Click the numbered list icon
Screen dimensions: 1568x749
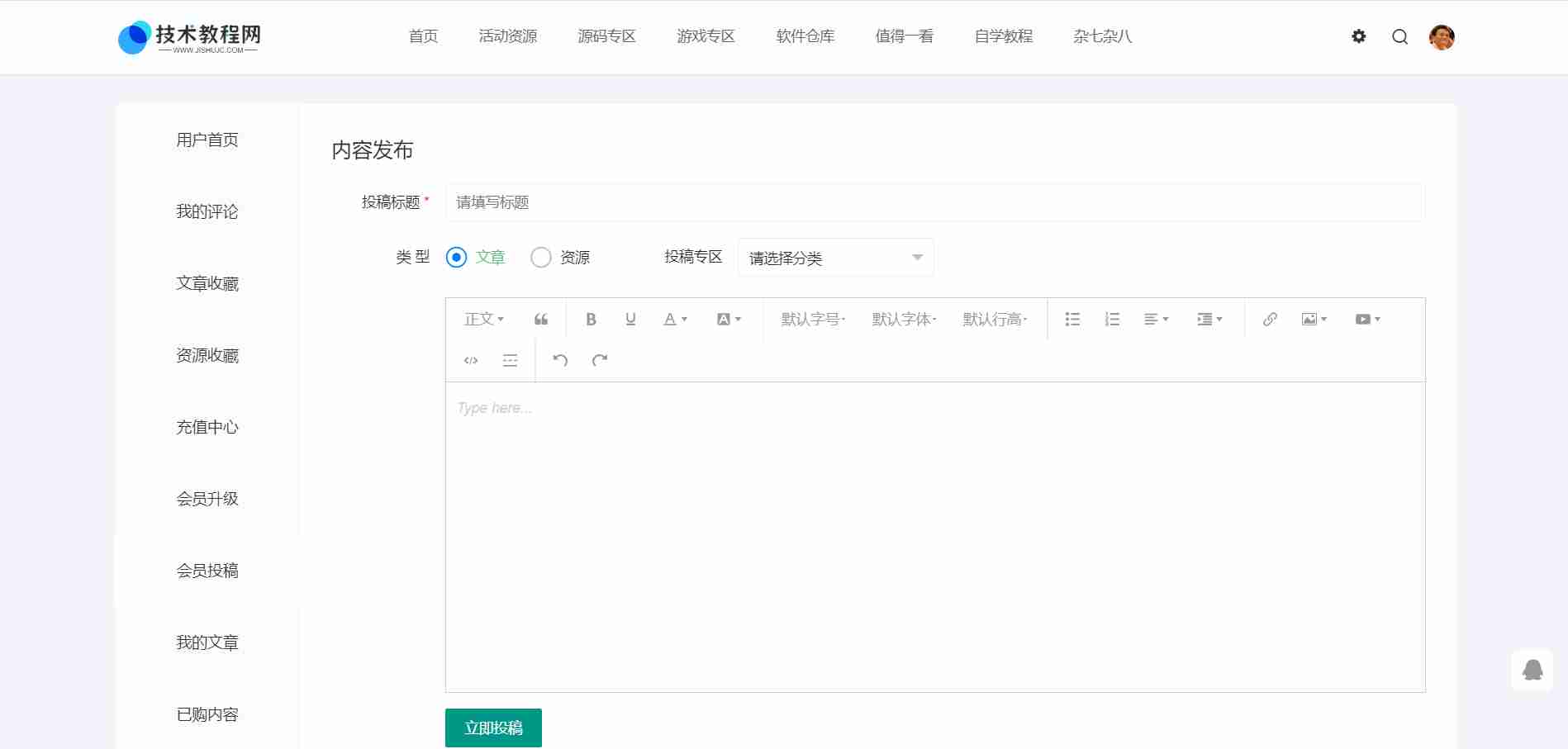pos(1112,320)
